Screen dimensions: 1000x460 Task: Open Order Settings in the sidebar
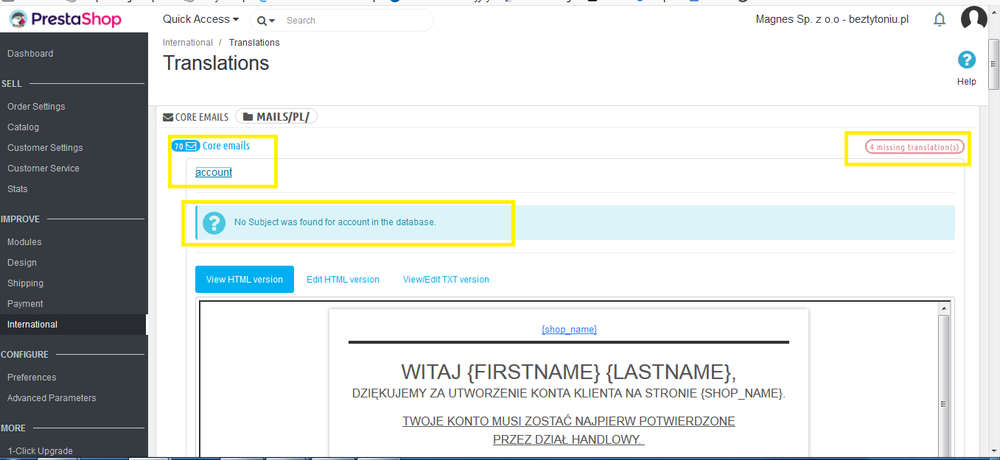coord(36,107)
